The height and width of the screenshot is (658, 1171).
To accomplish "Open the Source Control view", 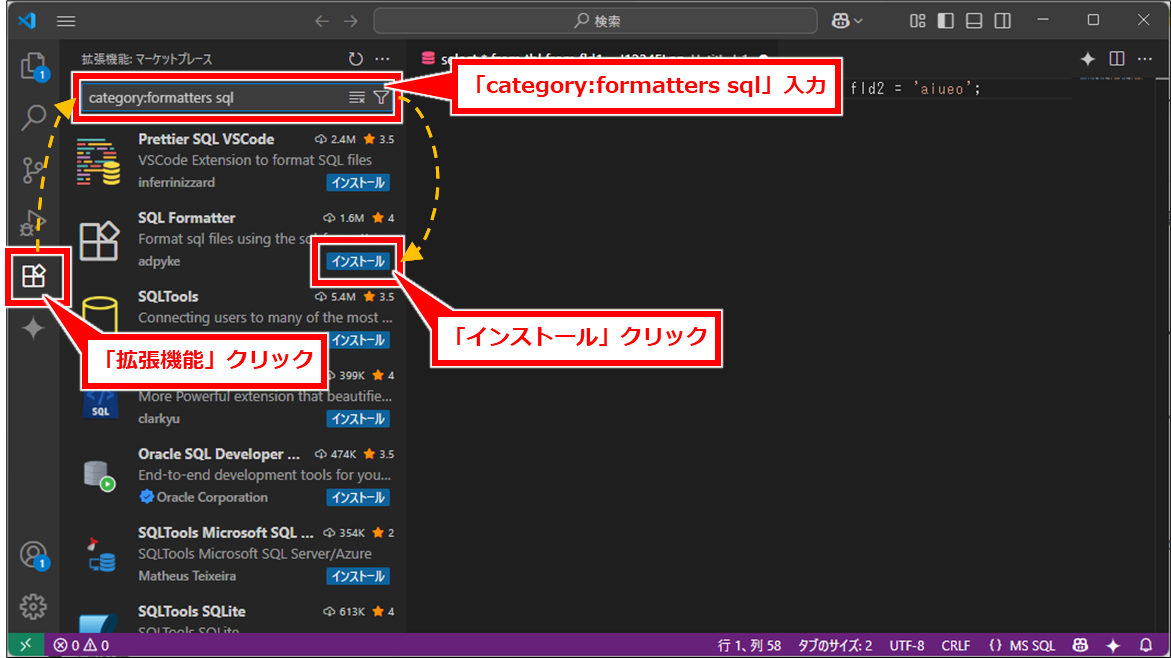I will pos(33,170).
